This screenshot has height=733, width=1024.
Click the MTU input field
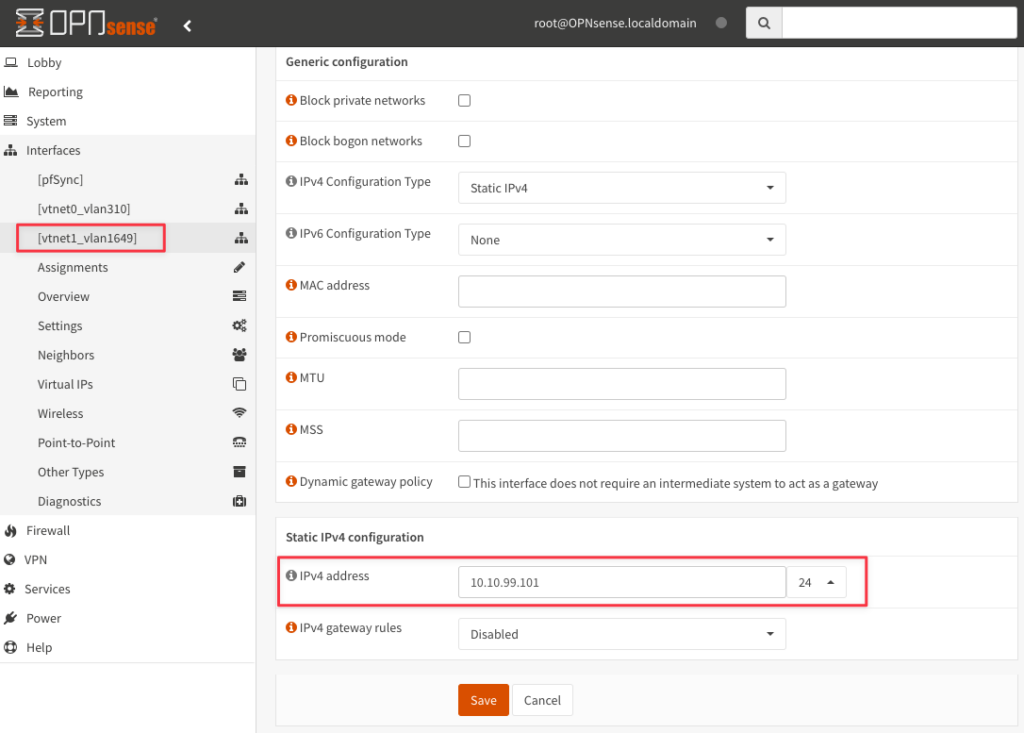click(622, 384)
